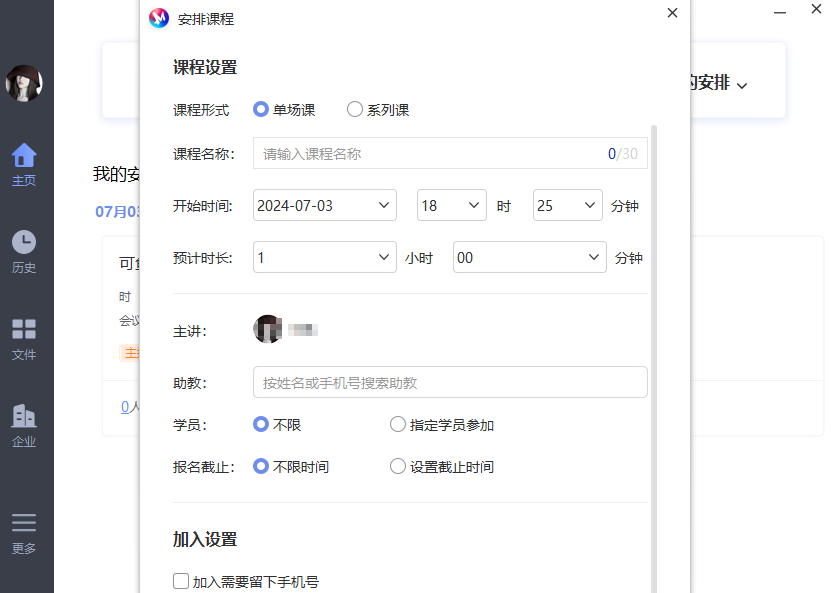Open the duration minutes dropdown showing 00
Screen dimensions: 831x593
pos(529,257)
